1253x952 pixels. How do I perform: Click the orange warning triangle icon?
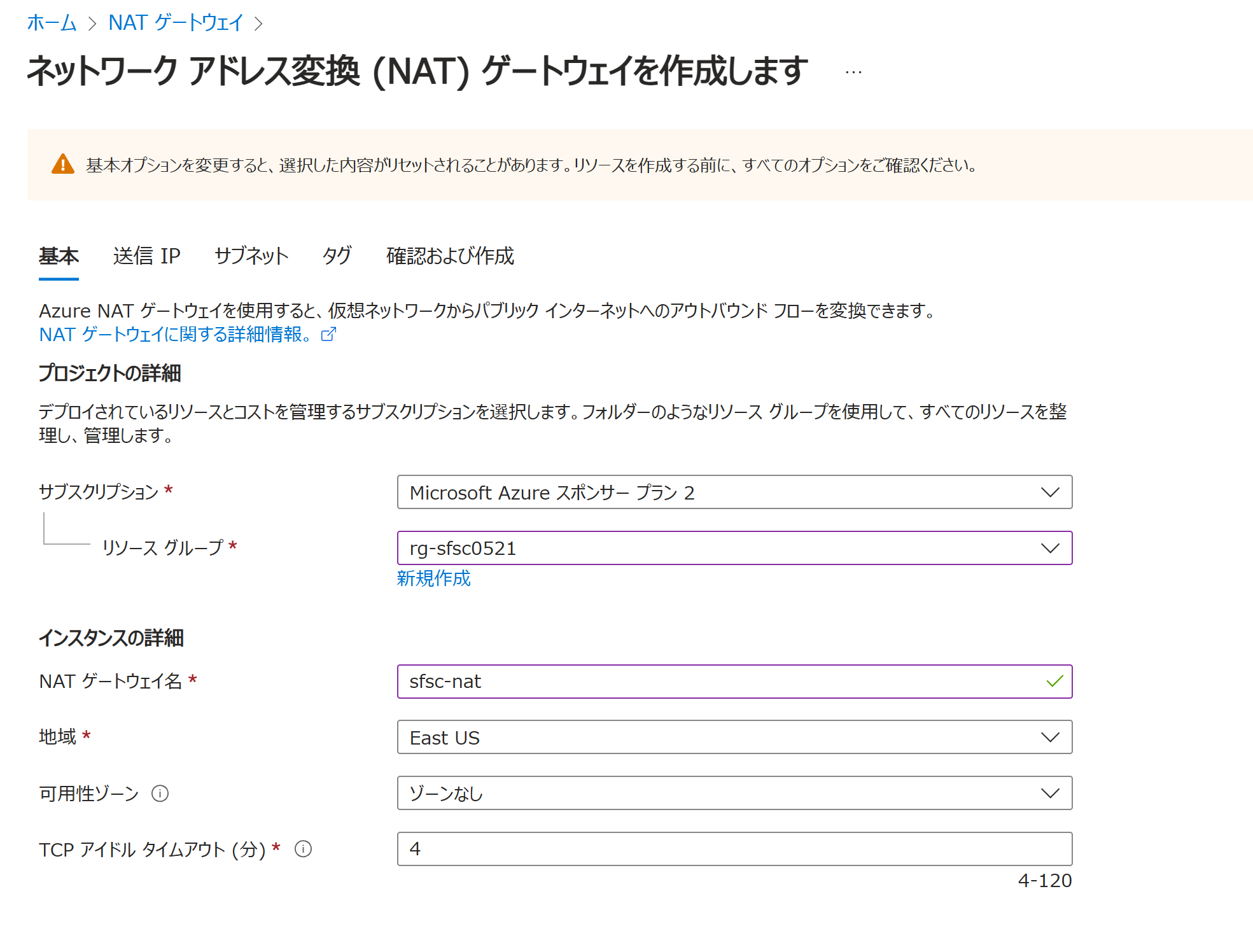(x=62, y=164)
